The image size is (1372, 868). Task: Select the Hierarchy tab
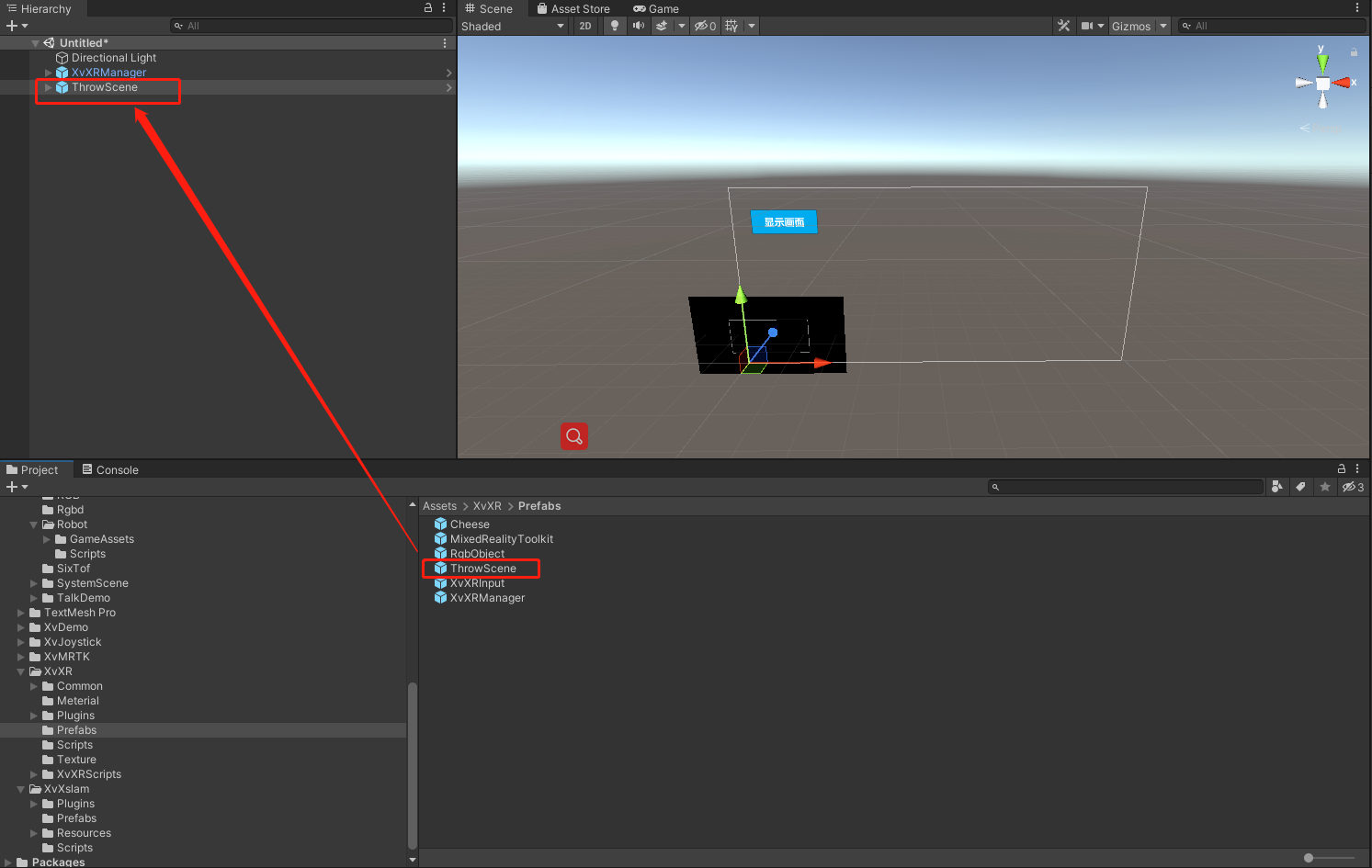39,8
